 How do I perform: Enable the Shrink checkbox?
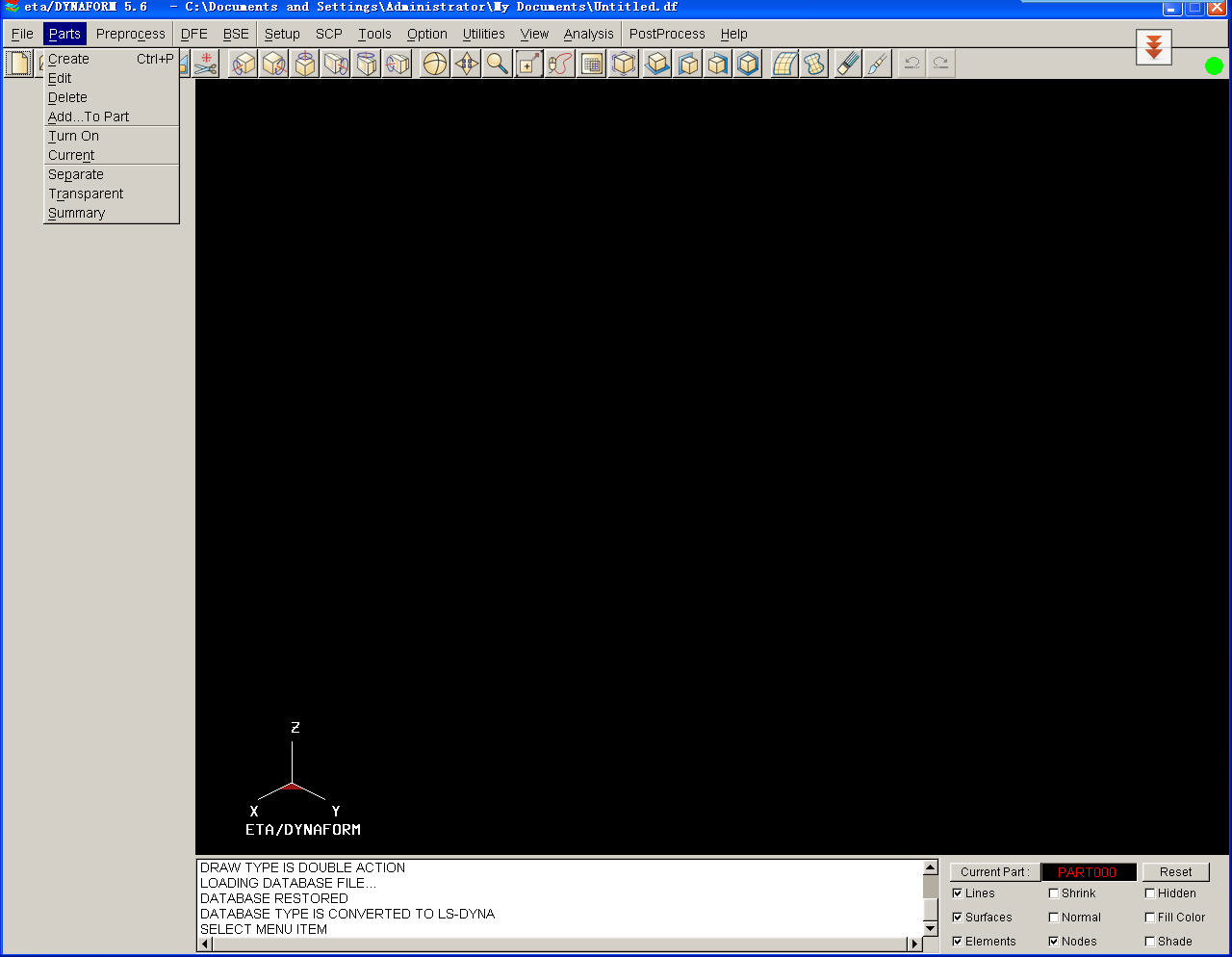(1054, 893)
